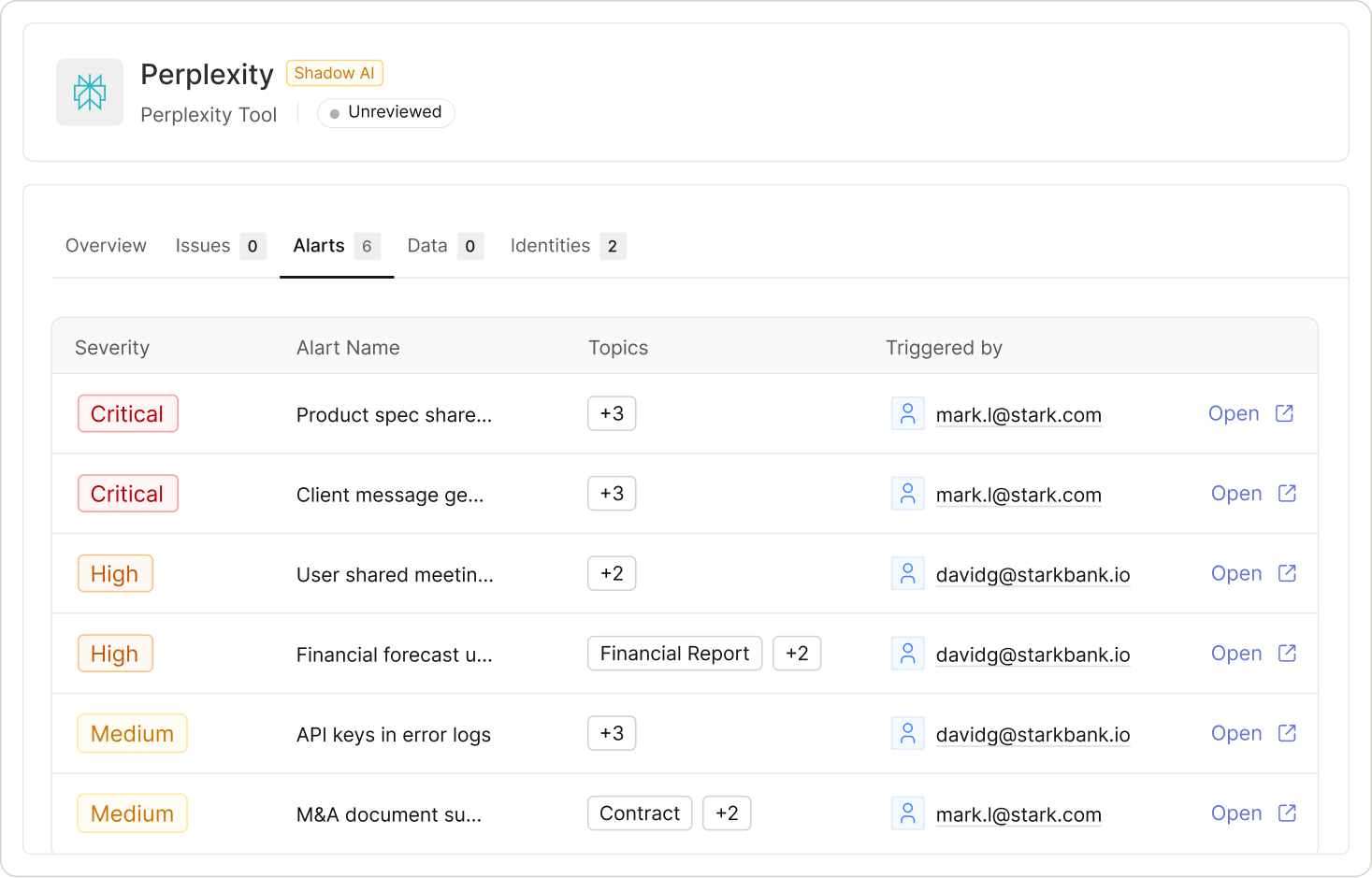Click mark.l@stark.com in Client message row

point(1018,495)
